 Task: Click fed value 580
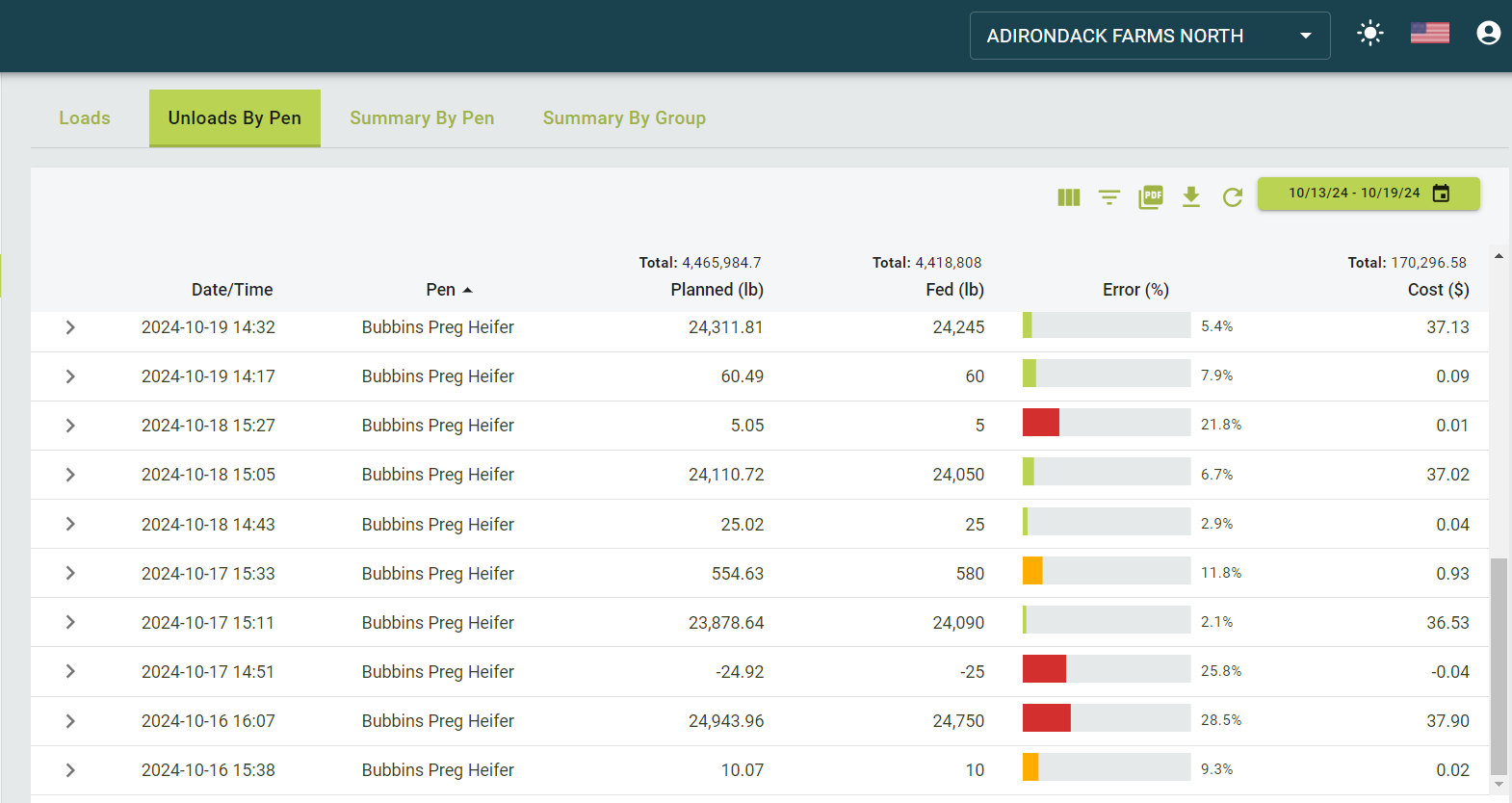[x=970, y=574]
